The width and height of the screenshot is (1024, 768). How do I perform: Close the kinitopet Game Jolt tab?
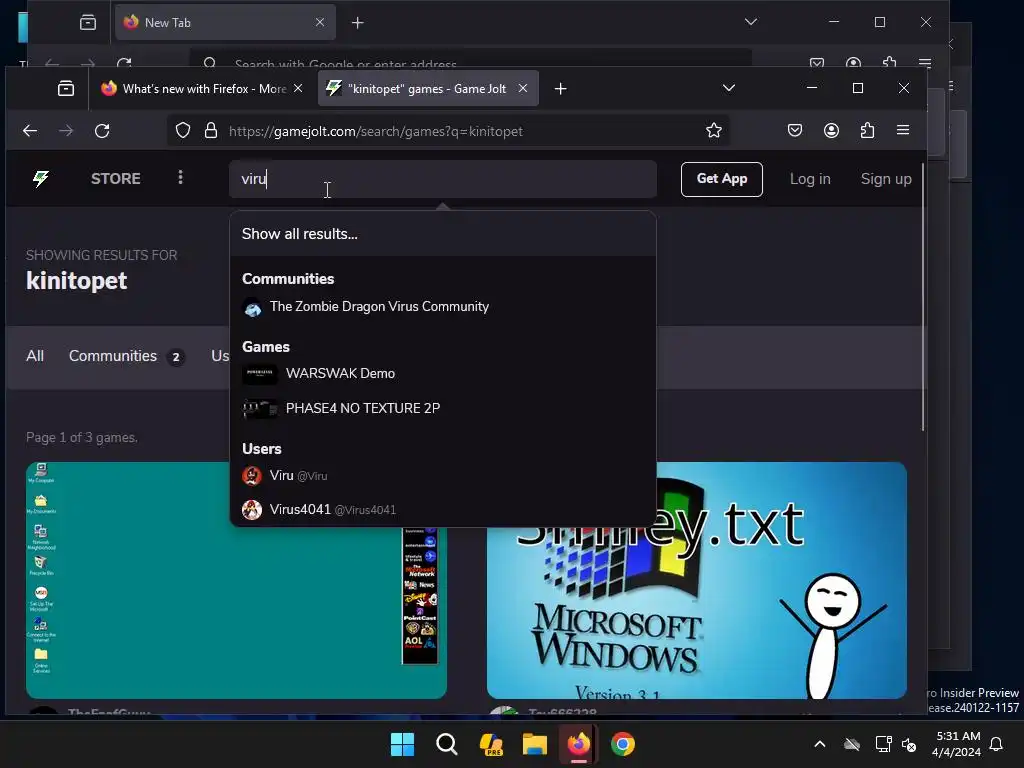click(522, 88)
